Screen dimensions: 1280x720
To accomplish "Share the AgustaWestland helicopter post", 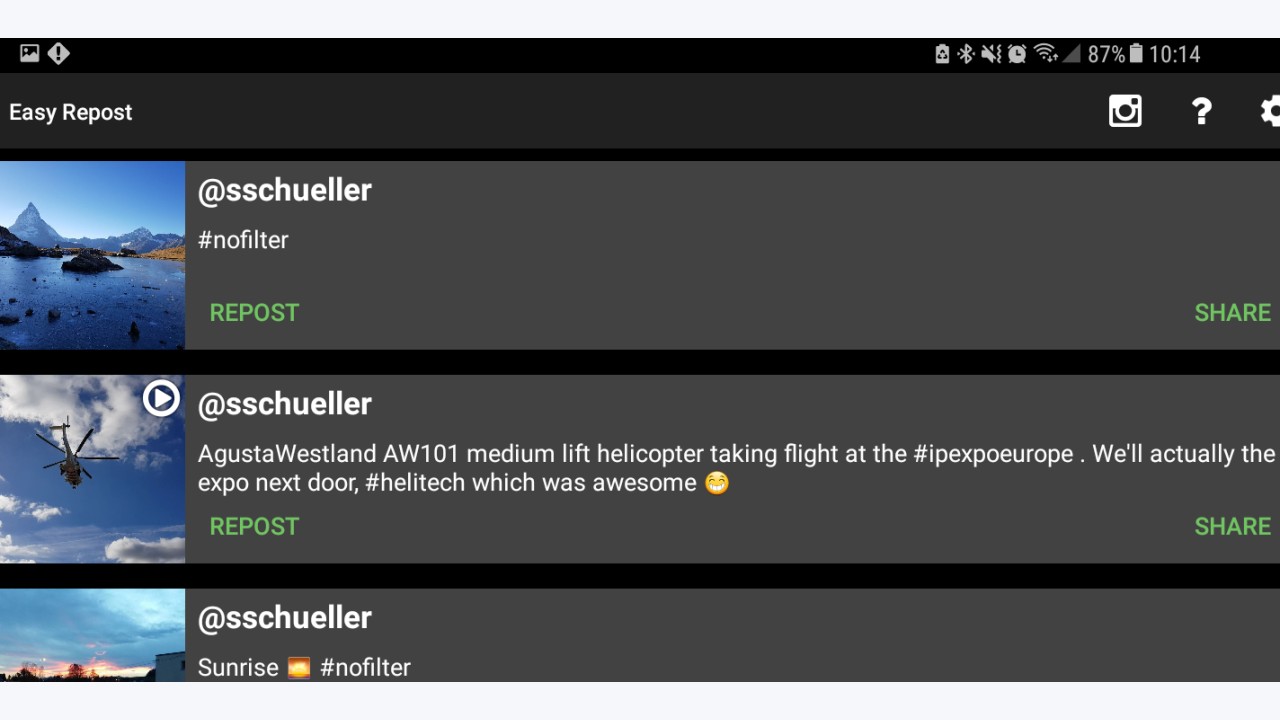I will click(x=1233, y=526).
